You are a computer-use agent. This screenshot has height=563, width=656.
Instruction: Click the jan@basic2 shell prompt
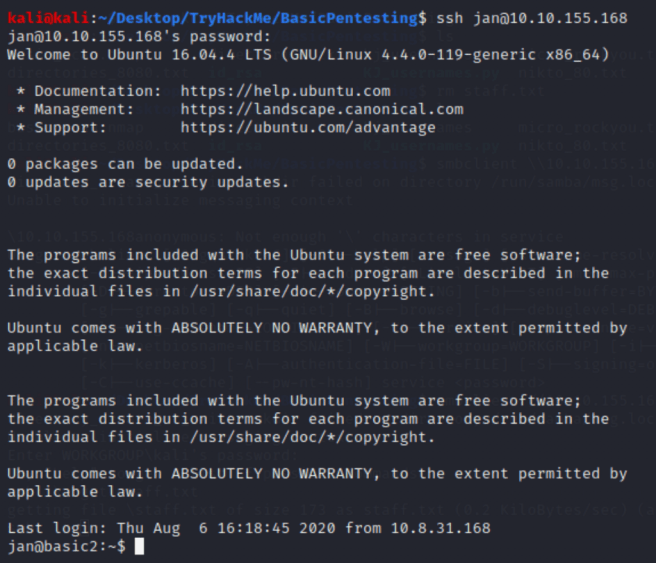coord(62,546)
